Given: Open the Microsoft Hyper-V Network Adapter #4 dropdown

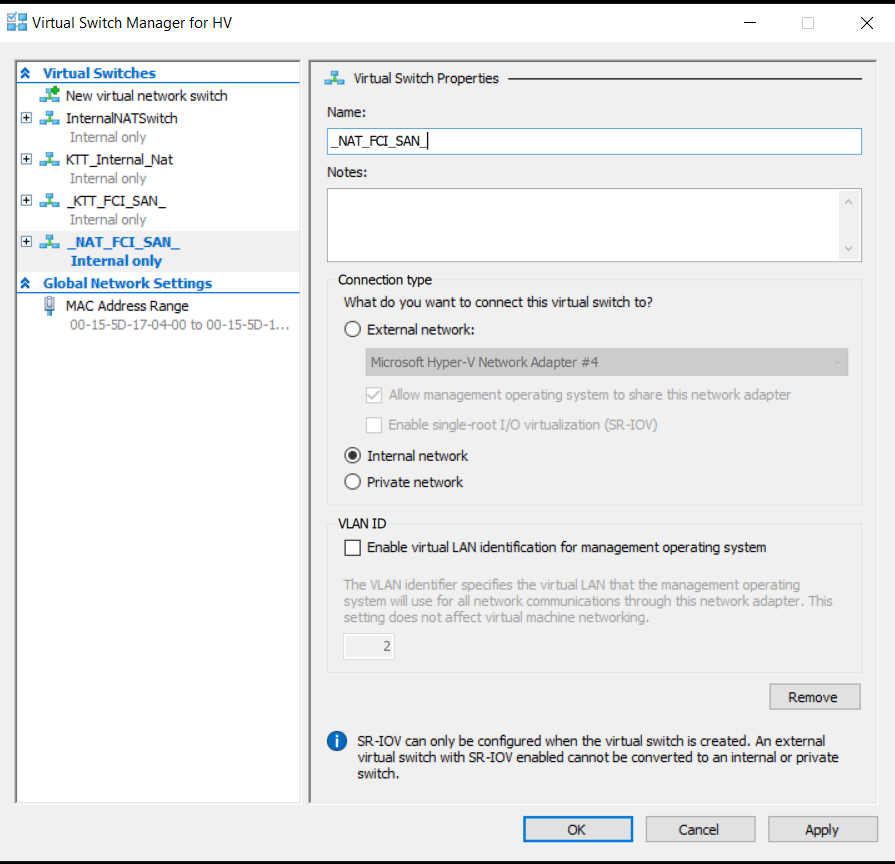Looking at the screenshot, I should tap(607, 362).
